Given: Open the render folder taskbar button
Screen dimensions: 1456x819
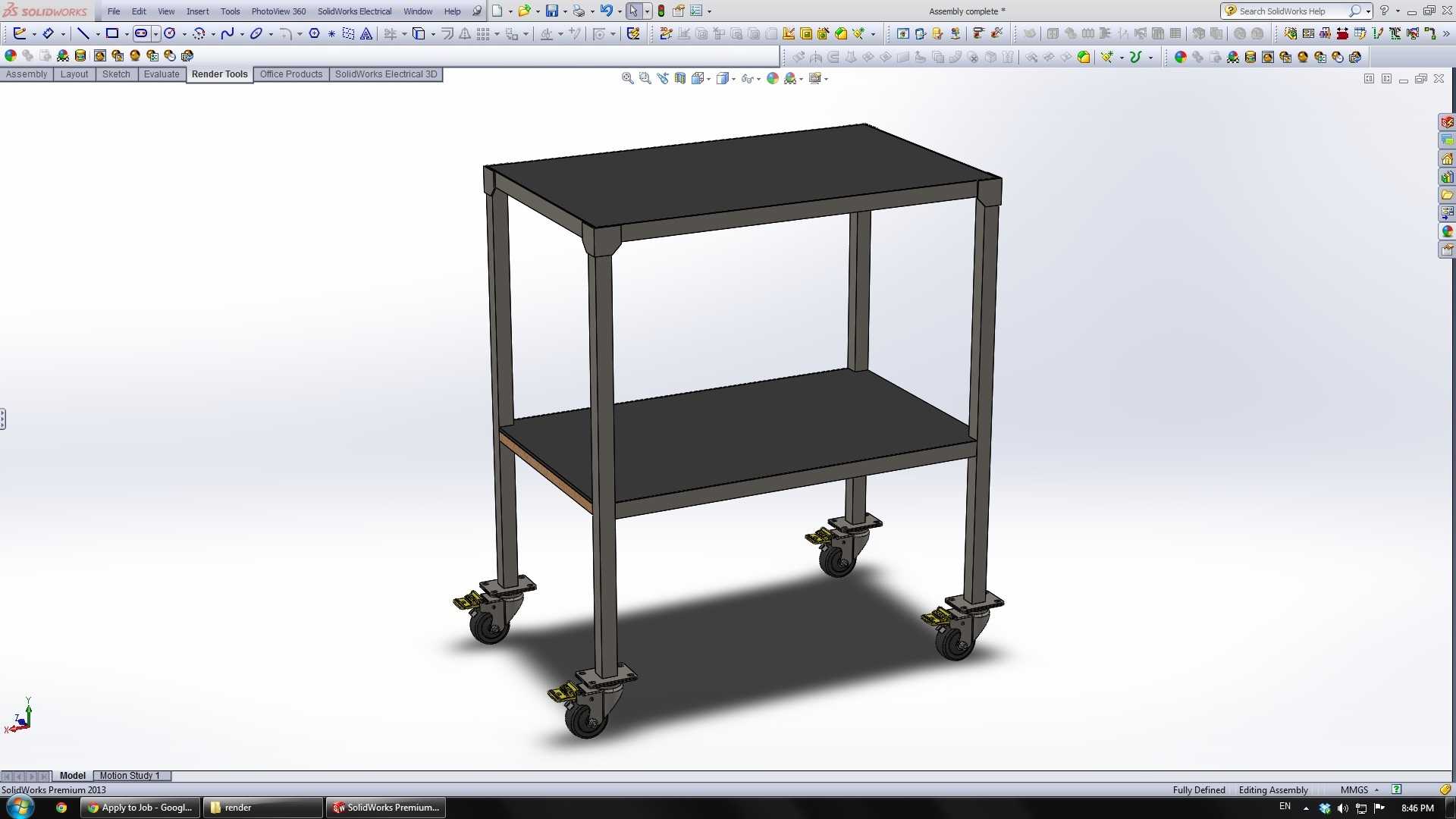Looking at the screenshot, I should click(x=263, y=808).
